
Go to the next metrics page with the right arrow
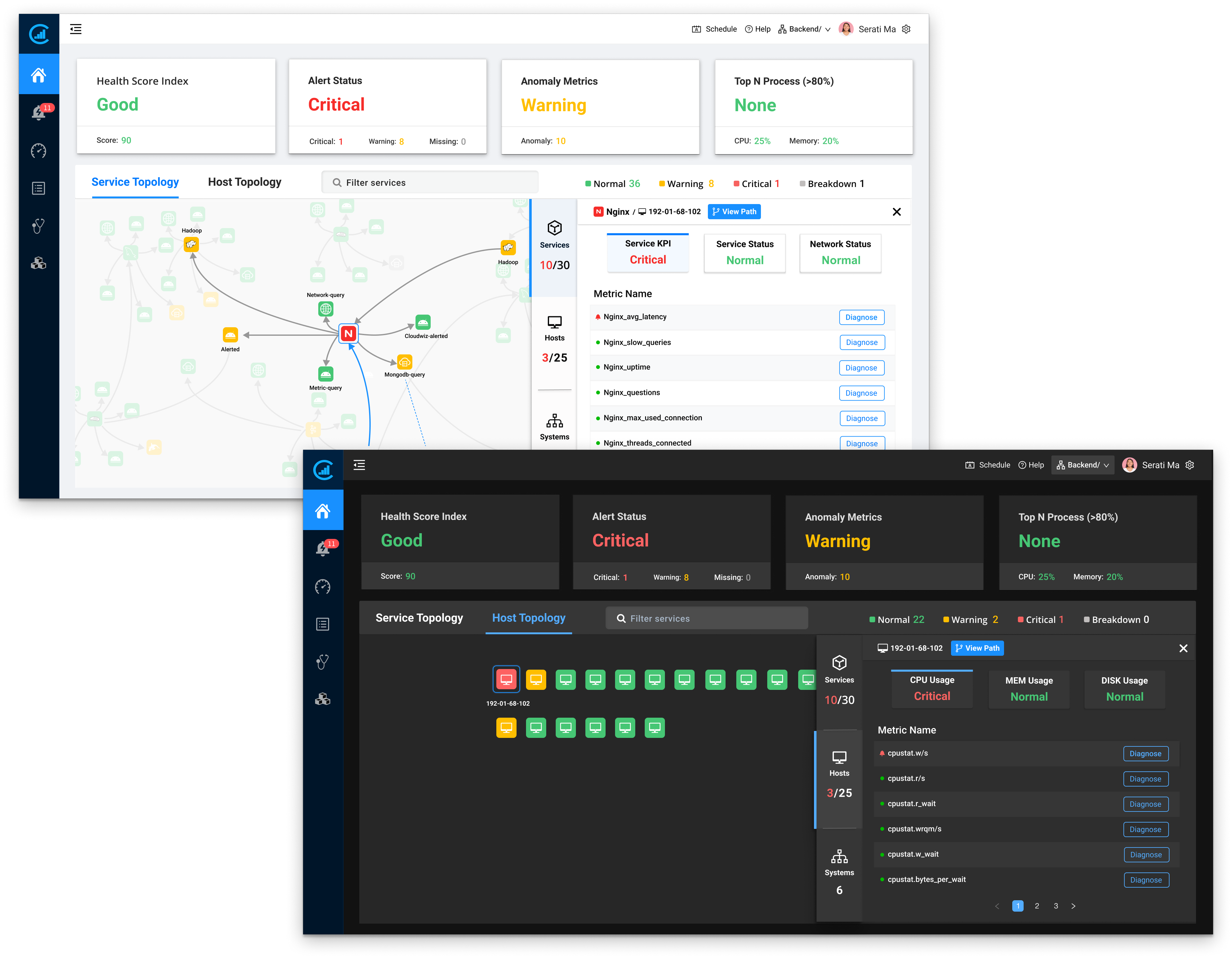click(x=1074, y=906)
